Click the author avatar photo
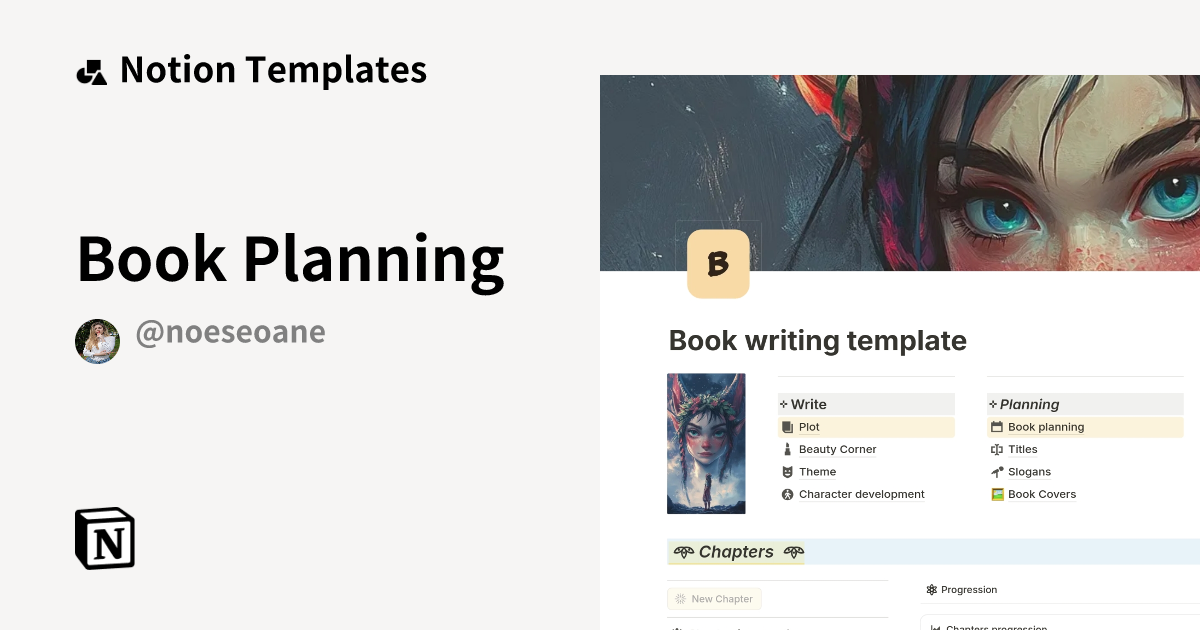Screen dimensions: 1200x630 pos(97,341)
